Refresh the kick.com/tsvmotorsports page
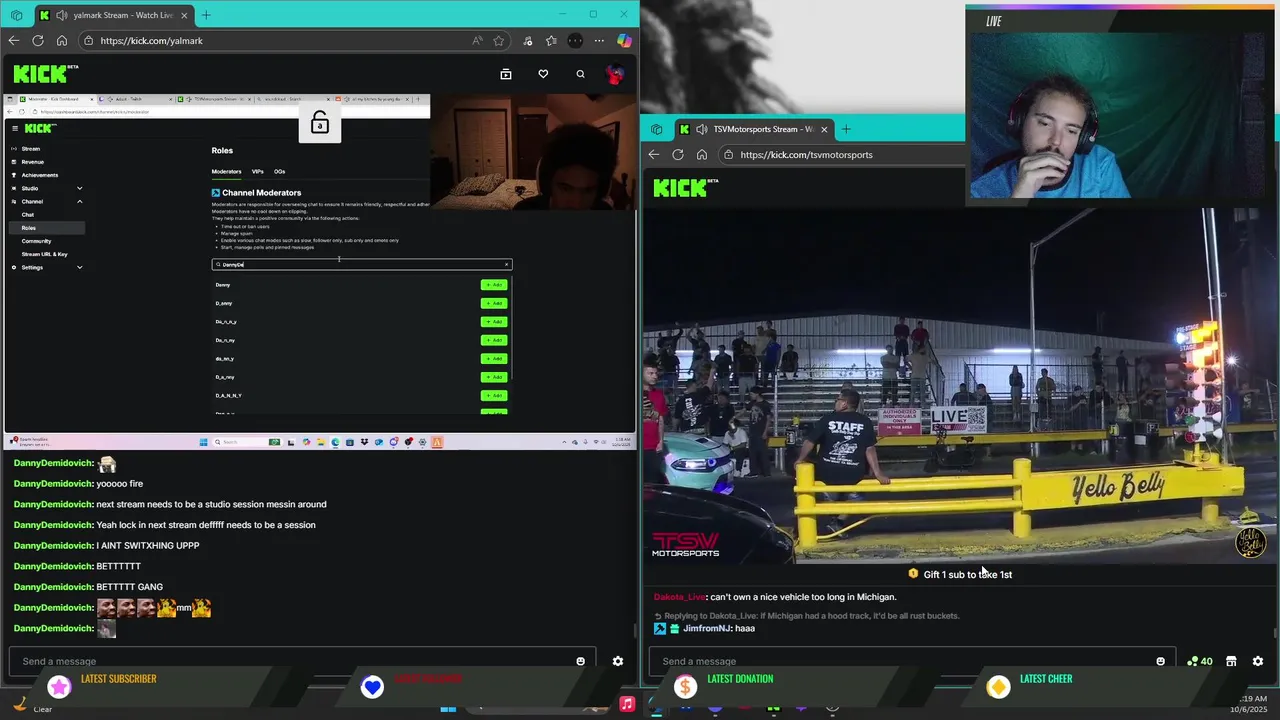 [678, 155]
